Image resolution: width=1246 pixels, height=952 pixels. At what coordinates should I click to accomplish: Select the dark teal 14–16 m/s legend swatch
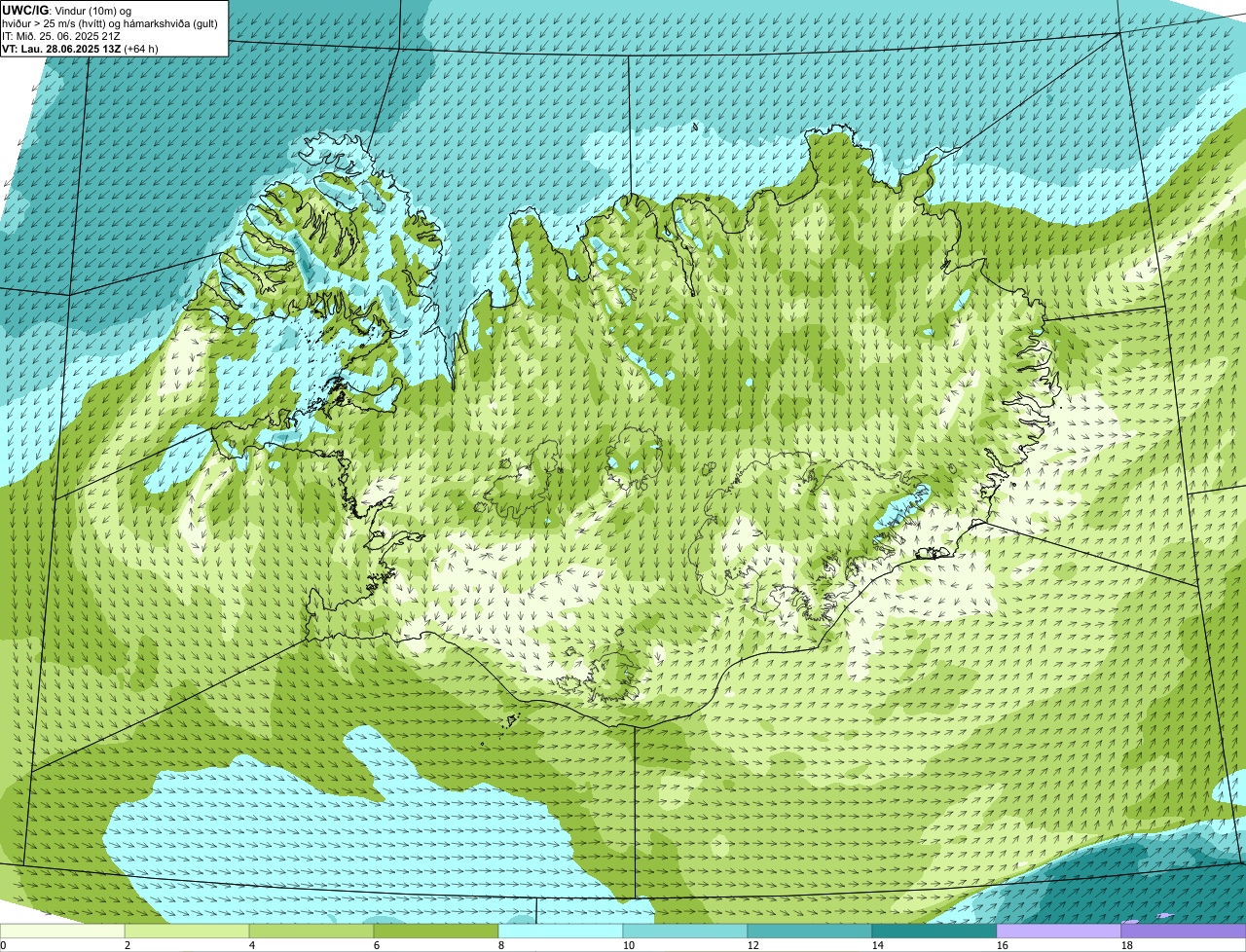[934, 932]
